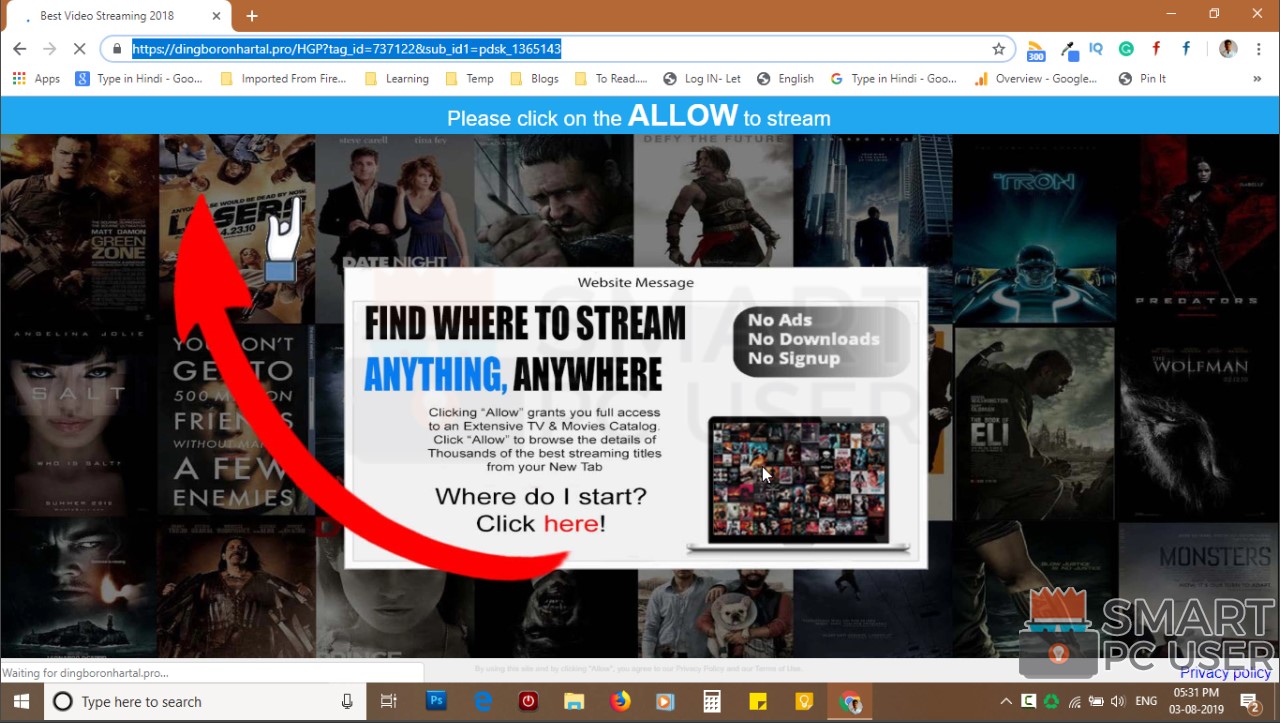
Task: Select the Best Video Streaming 2018 tab
Action: [110, 15]
